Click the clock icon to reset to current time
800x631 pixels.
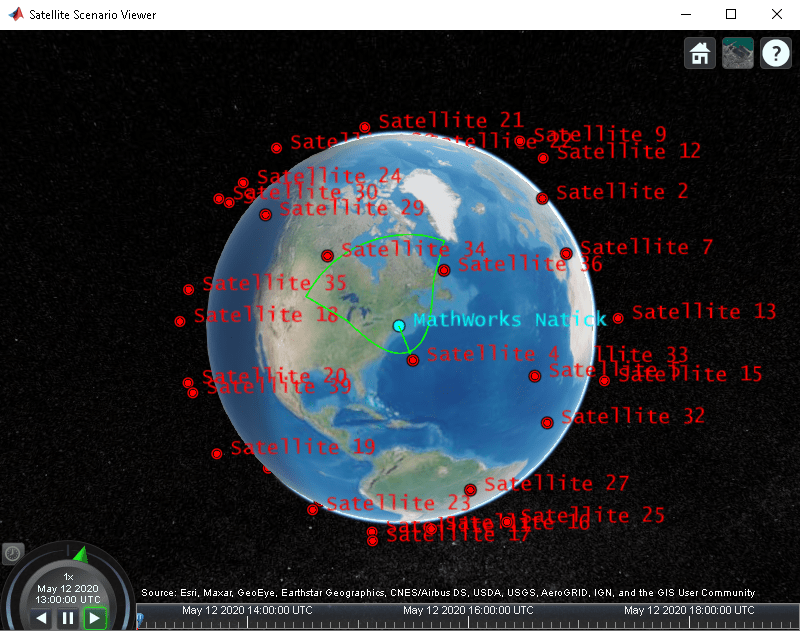pyautogui.click(x=12, y=553)
